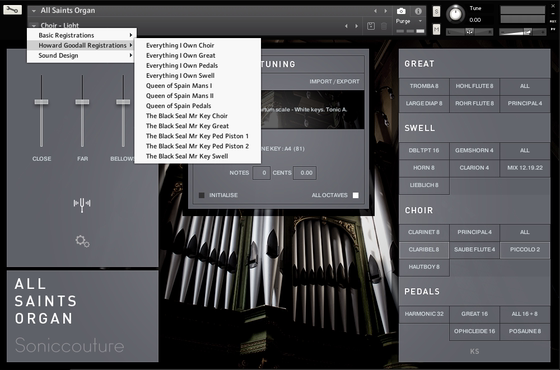Expand the All Saints Organ instrument dropdown arrow
560x370 pixels.
pyautogui.click(x=34, y=11)
